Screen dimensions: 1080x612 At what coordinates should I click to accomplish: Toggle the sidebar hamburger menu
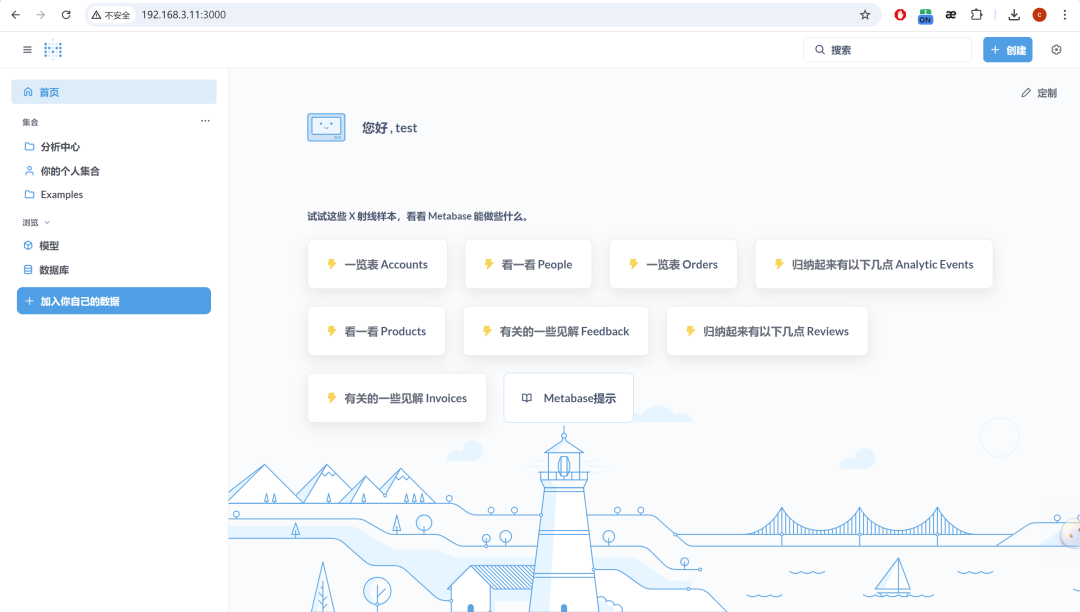click(28, 50)
